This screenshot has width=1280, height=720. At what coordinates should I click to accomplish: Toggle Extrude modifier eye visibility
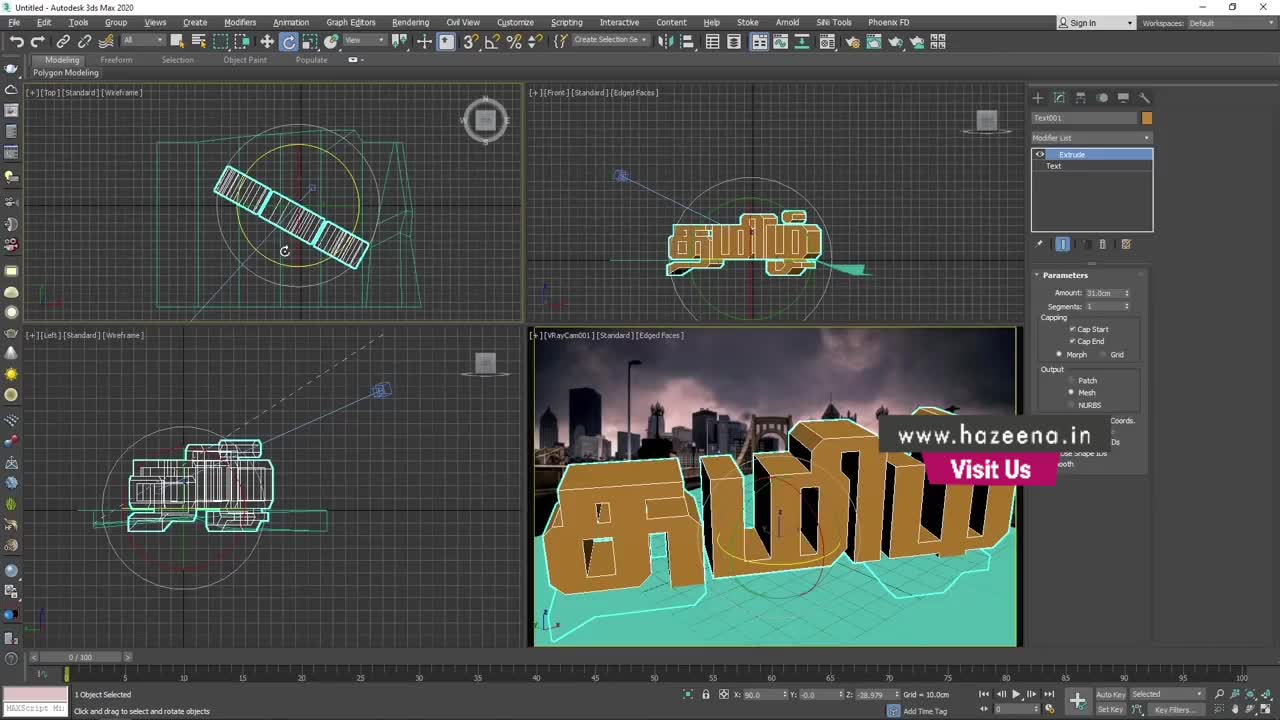click(1040, 154)
